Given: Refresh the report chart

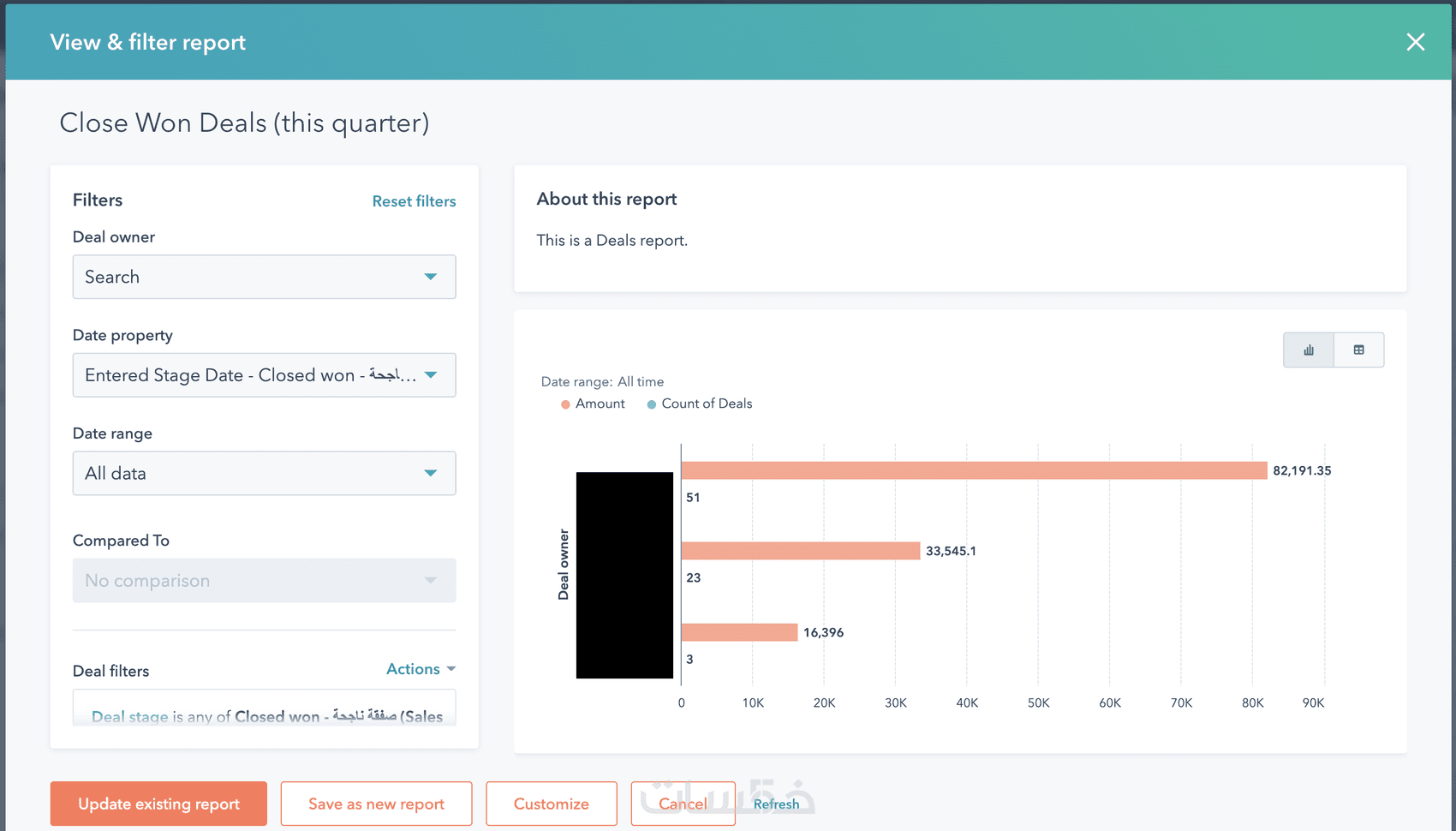Looking at the screenshot, I should (776, 804).
